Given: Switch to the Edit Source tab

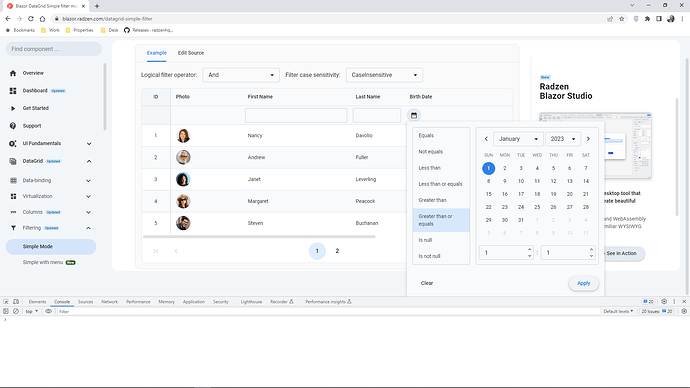Looking at the screenshot, I should point(191,53).
